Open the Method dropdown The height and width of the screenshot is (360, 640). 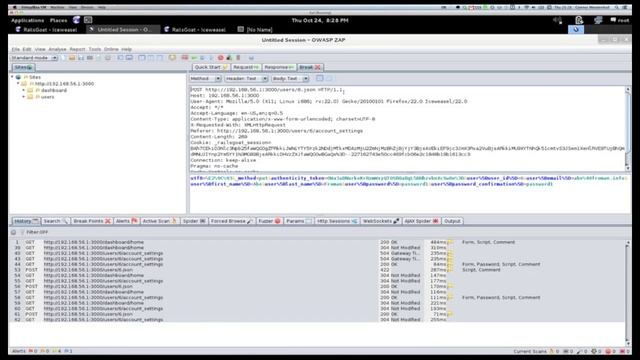[x=205, y=78]
